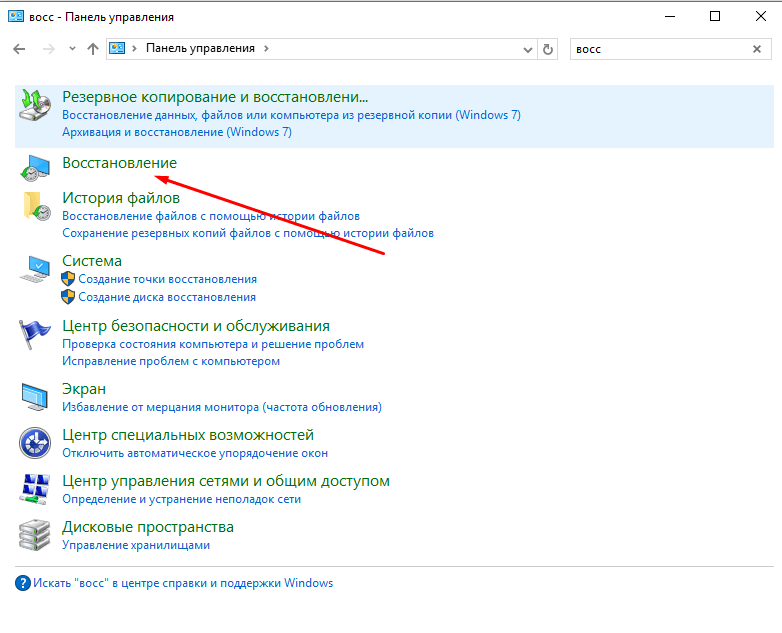Open Управление хранилищами link
Screen dimensions: 782x633
point(136,545)
